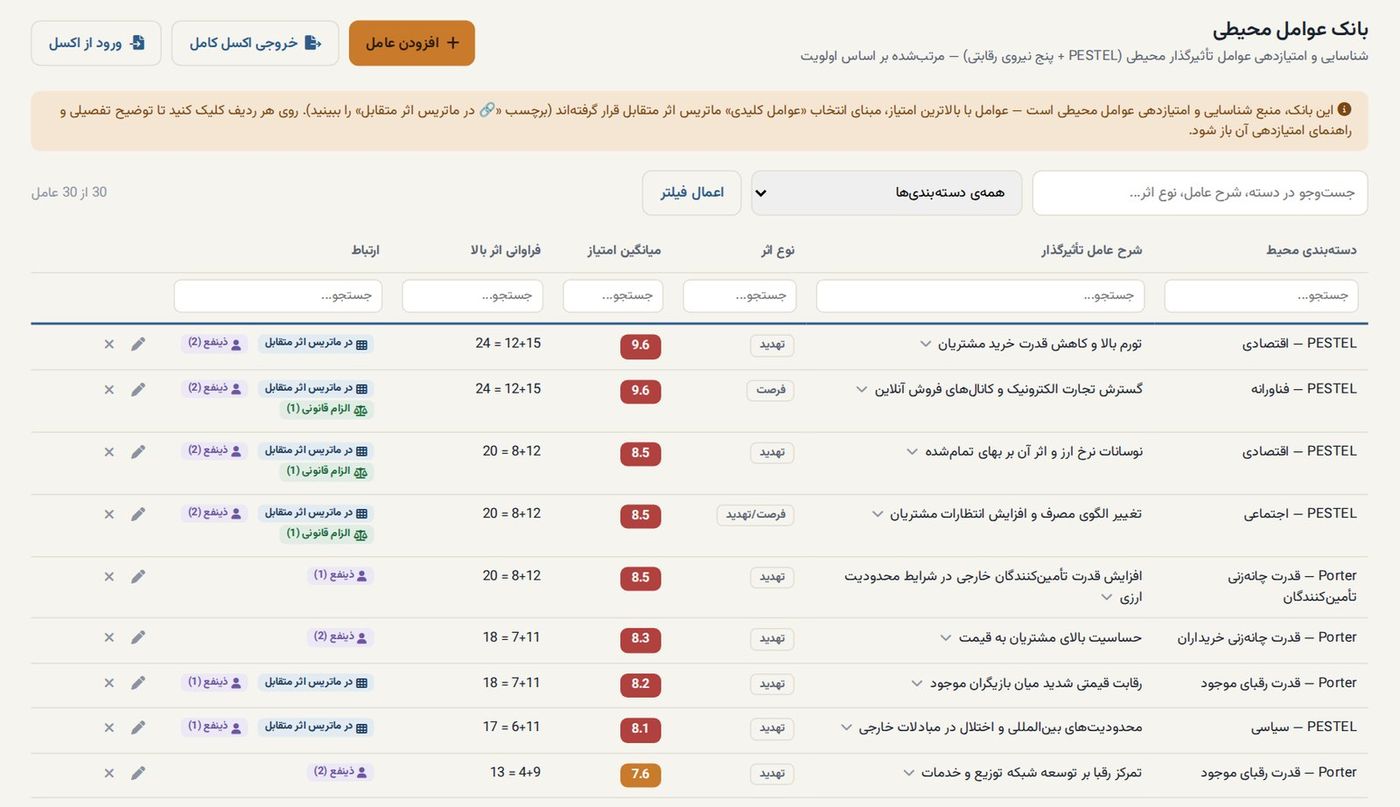Remove the گسترش تجارت الکترونیک row

(x=109, y=389)
